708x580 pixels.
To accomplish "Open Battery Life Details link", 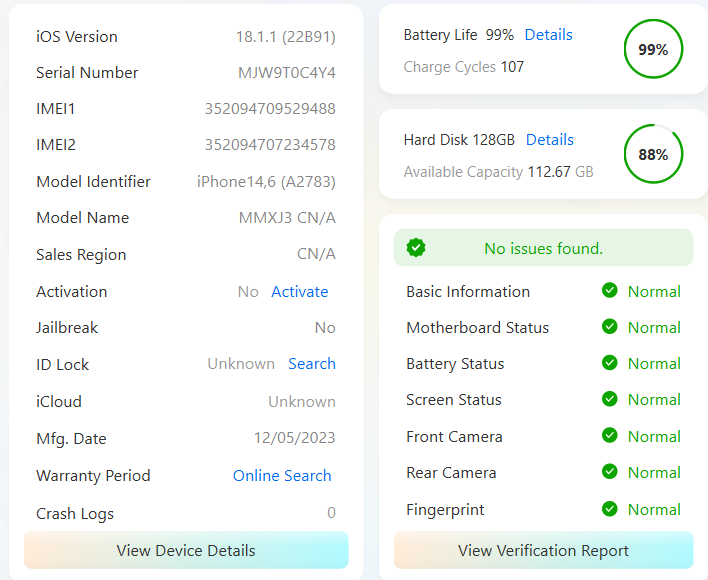I will [x=548, y=35].
